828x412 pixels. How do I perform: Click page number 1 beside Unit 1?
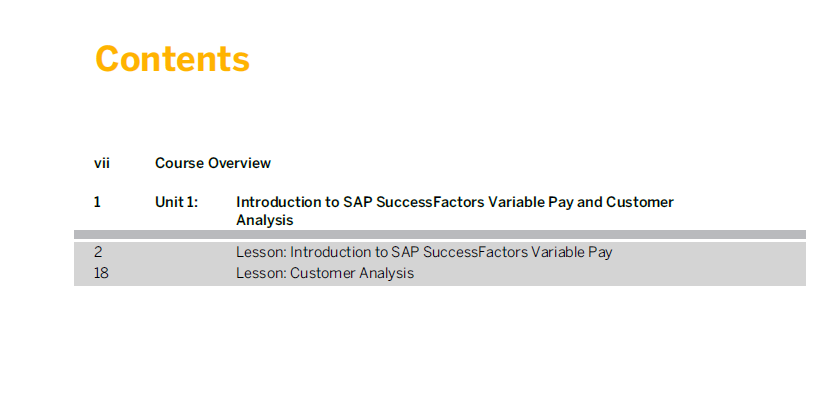point(97,202)
